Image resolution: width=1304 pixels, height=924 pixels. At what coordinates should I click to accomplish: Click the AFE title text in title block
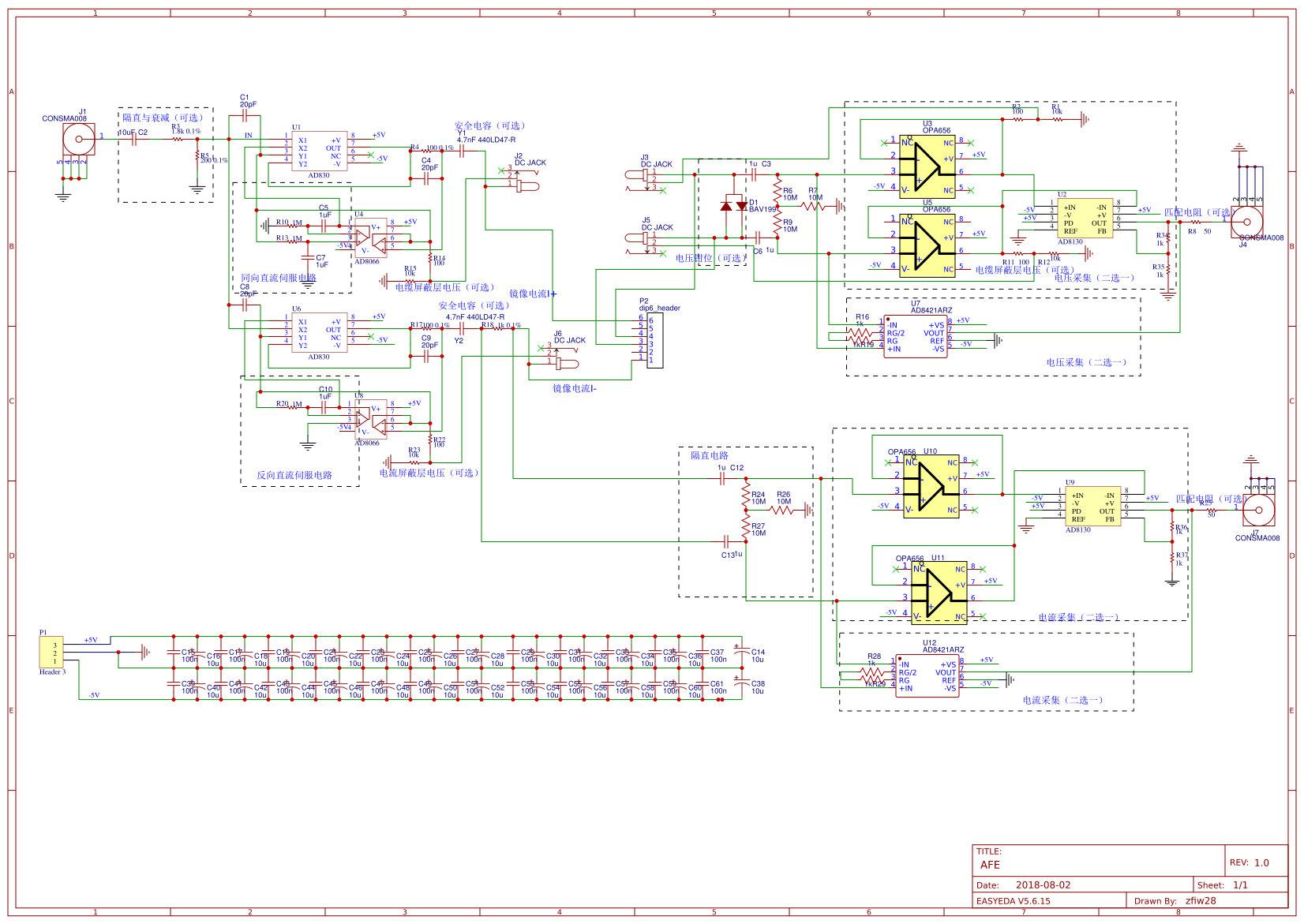989,866
